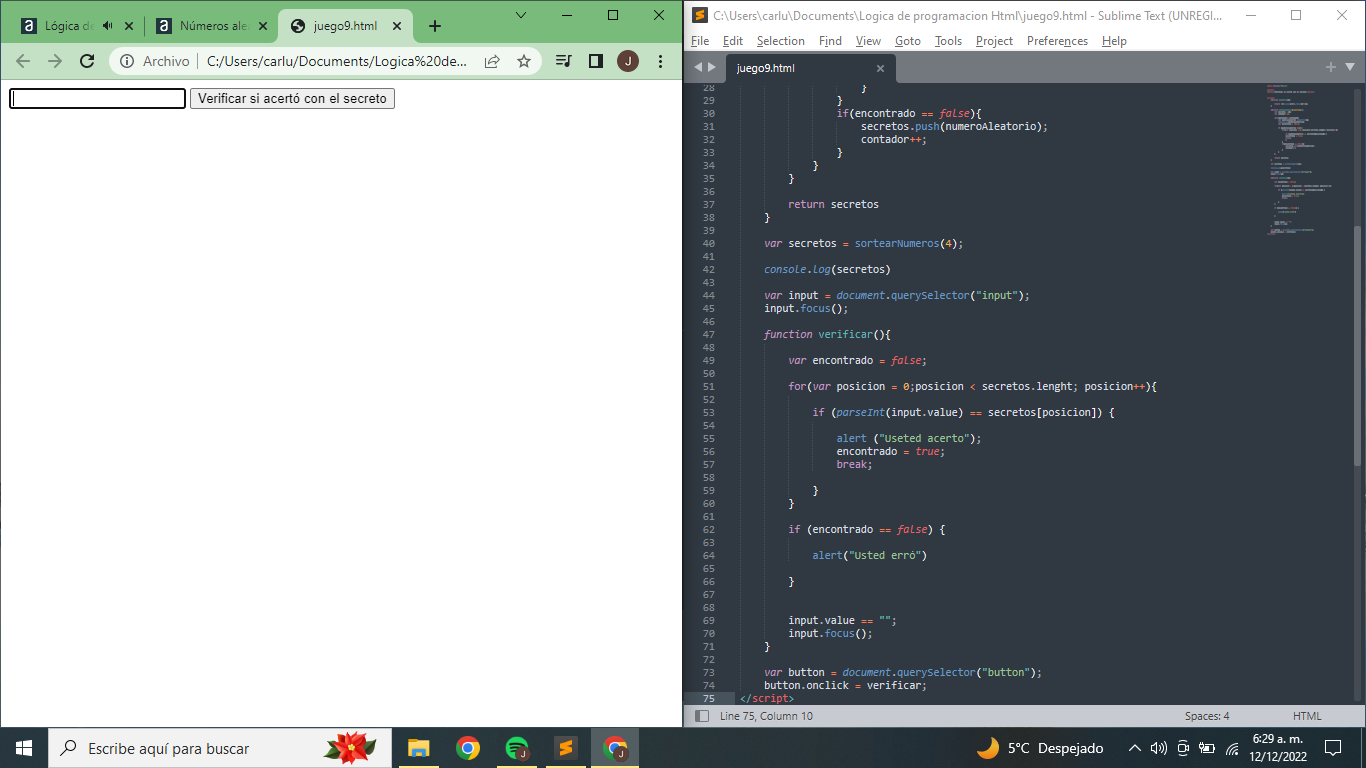Close juego9.html tab in Sublime
Screen dimensions: 1366x768
coord(880,68)
